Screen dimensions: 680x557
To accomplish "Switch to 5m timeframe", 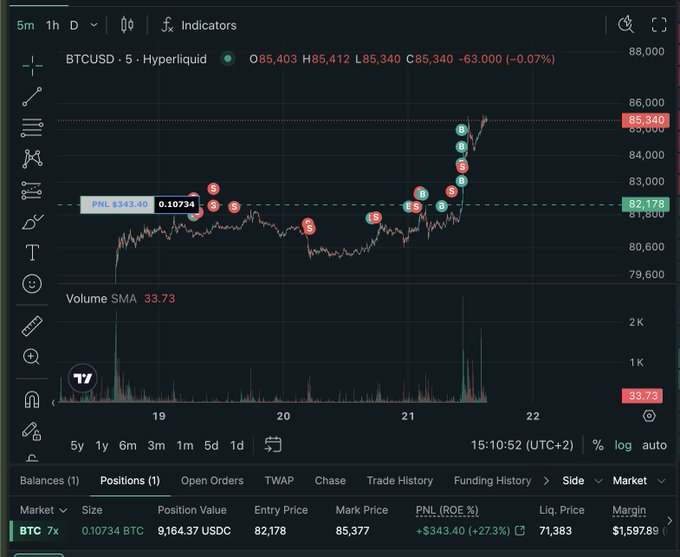I will 25,26.
